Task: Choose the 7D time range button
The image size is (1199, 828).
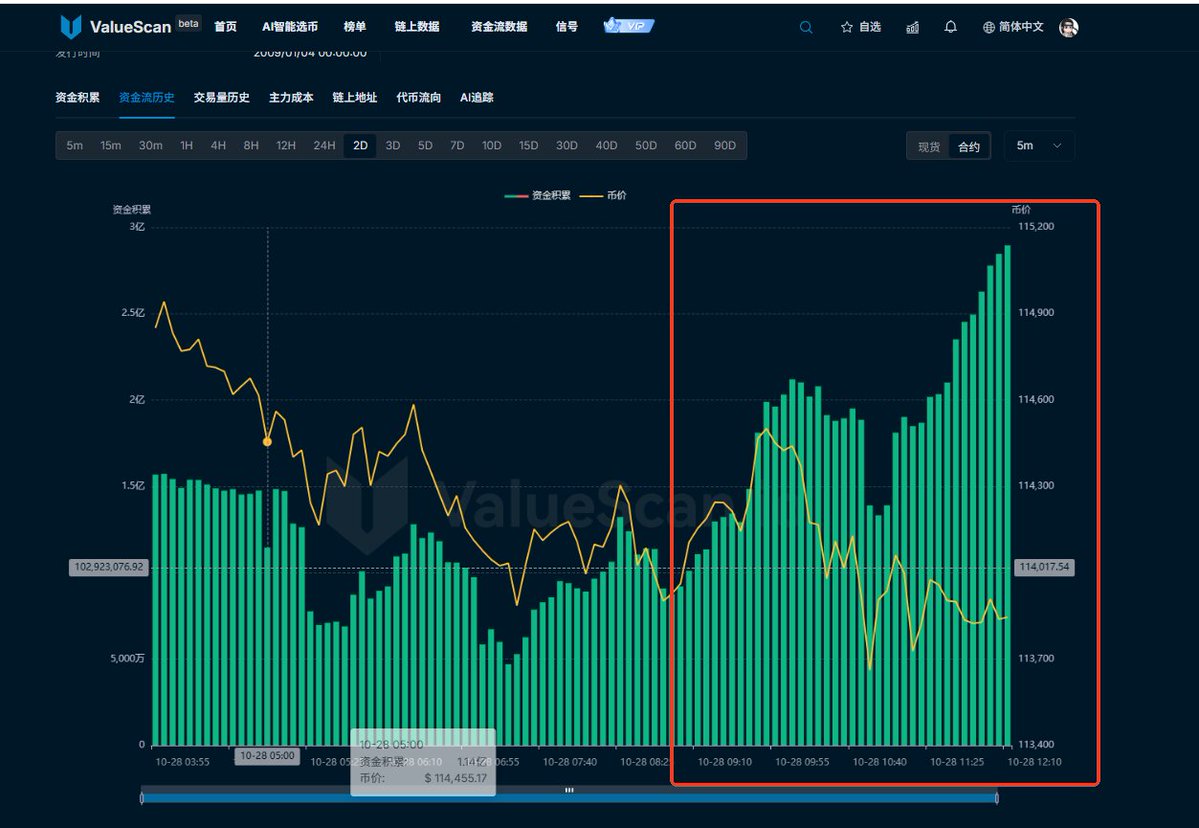Action: [457, 146]
